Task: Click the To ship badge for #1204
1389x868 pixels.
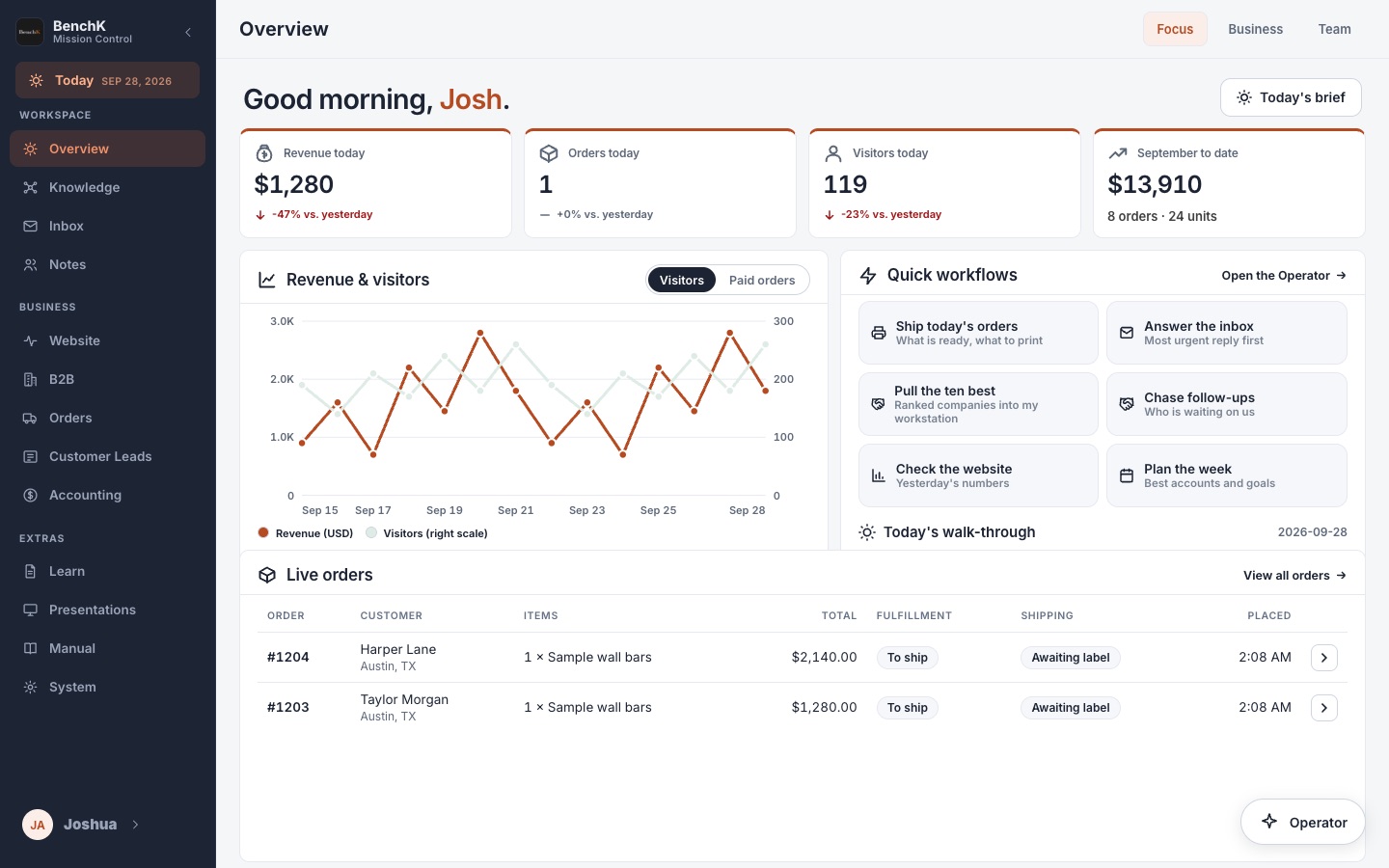Action: point(908,658)
